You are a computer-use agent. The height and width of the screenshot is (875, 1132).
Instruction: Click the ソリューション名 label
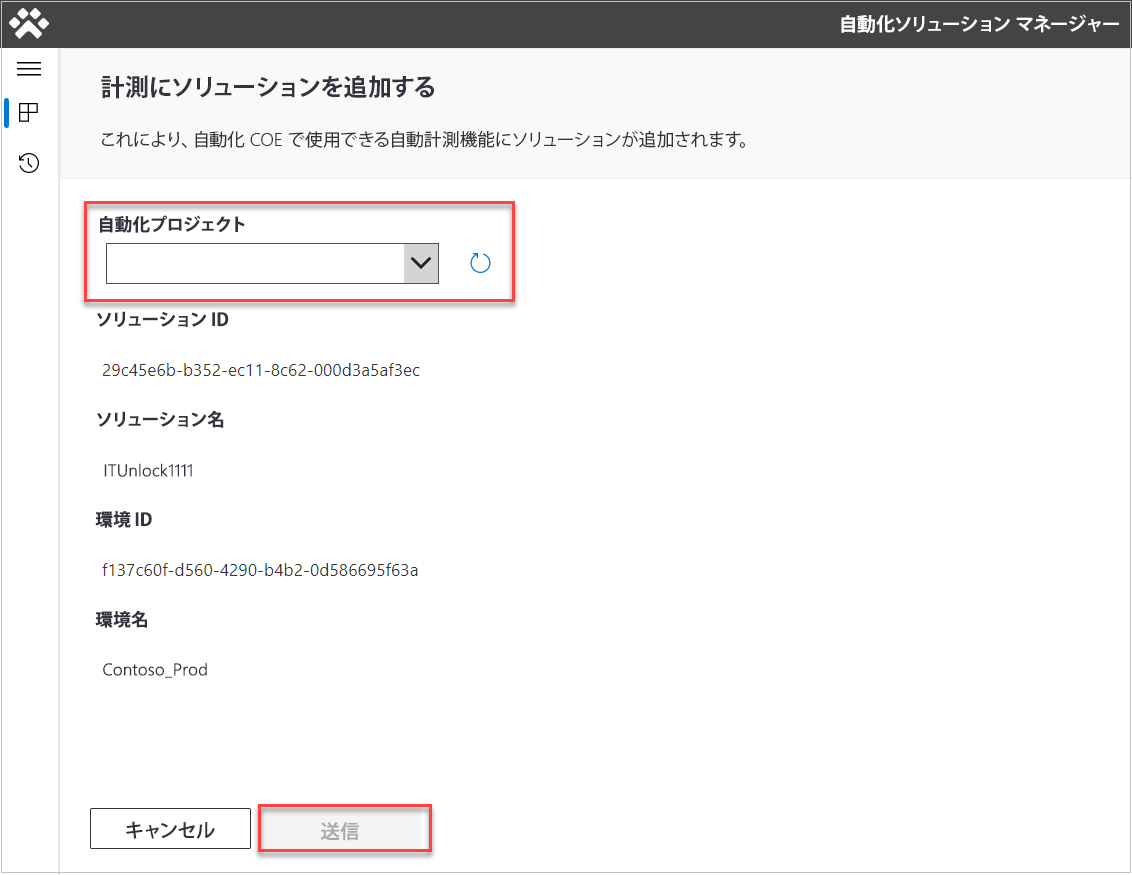coord(160,419)
